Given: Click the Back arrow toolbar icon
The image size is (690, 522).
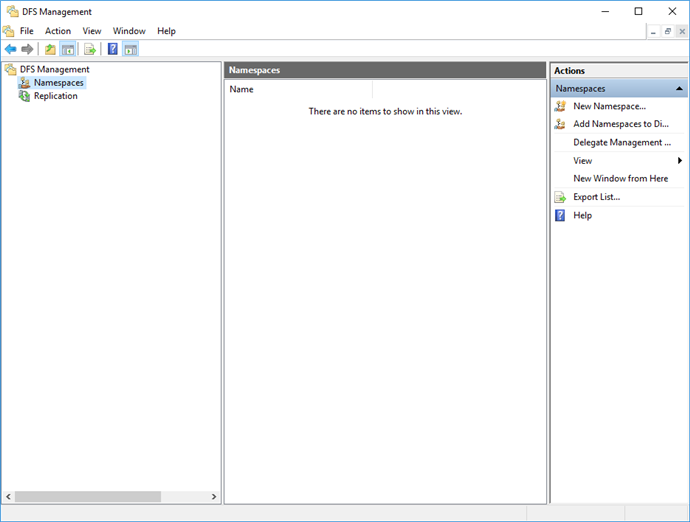Looking at the screenshot, I should coord(11,49).
